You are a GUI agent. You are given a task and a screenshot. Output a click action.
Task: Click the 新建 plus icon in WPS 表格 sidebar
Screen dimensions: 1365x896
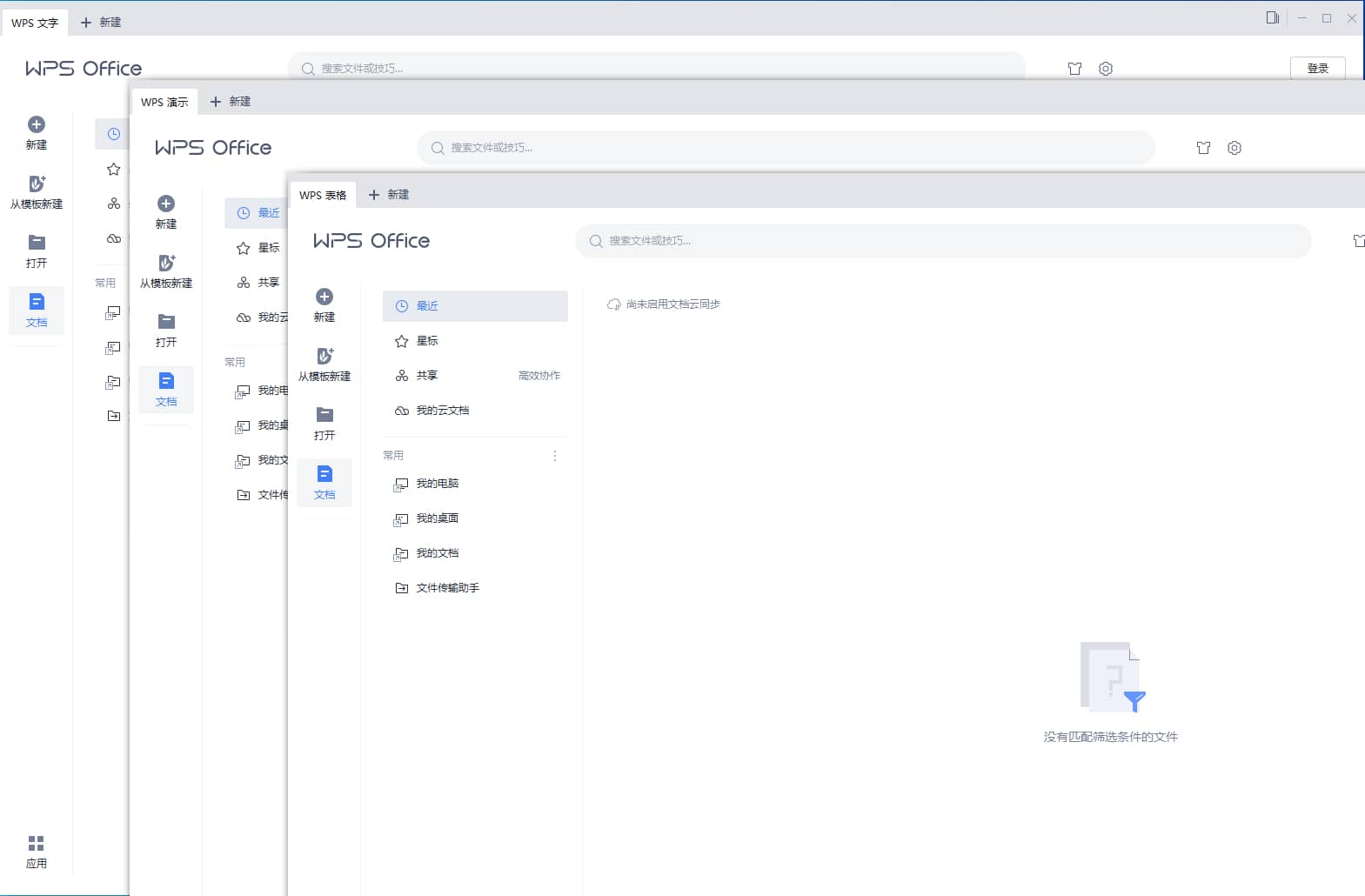point(325,298)
